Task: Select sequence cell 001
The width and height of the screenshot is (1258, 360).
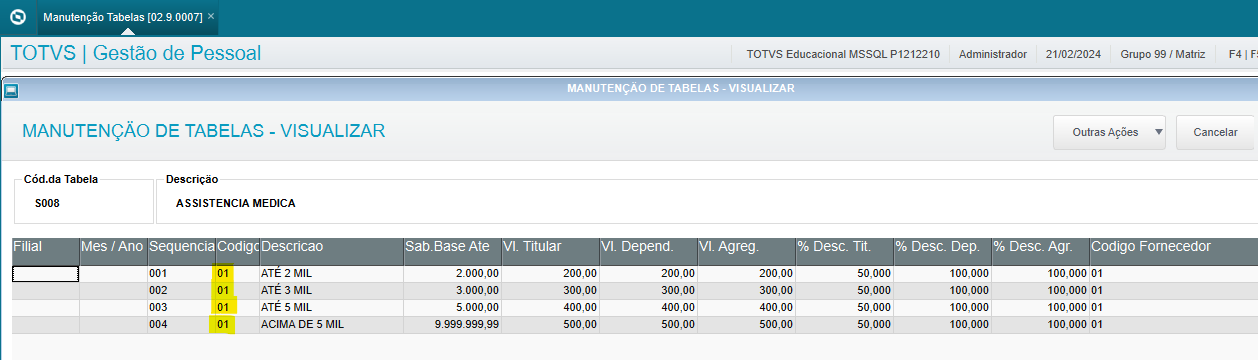Action: 181,274
